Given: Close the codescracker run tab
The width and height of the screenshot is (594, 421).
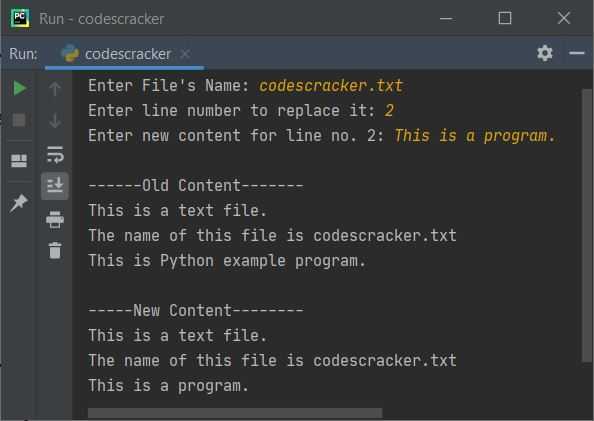Looking at the screenshot, I should [185, 54].
